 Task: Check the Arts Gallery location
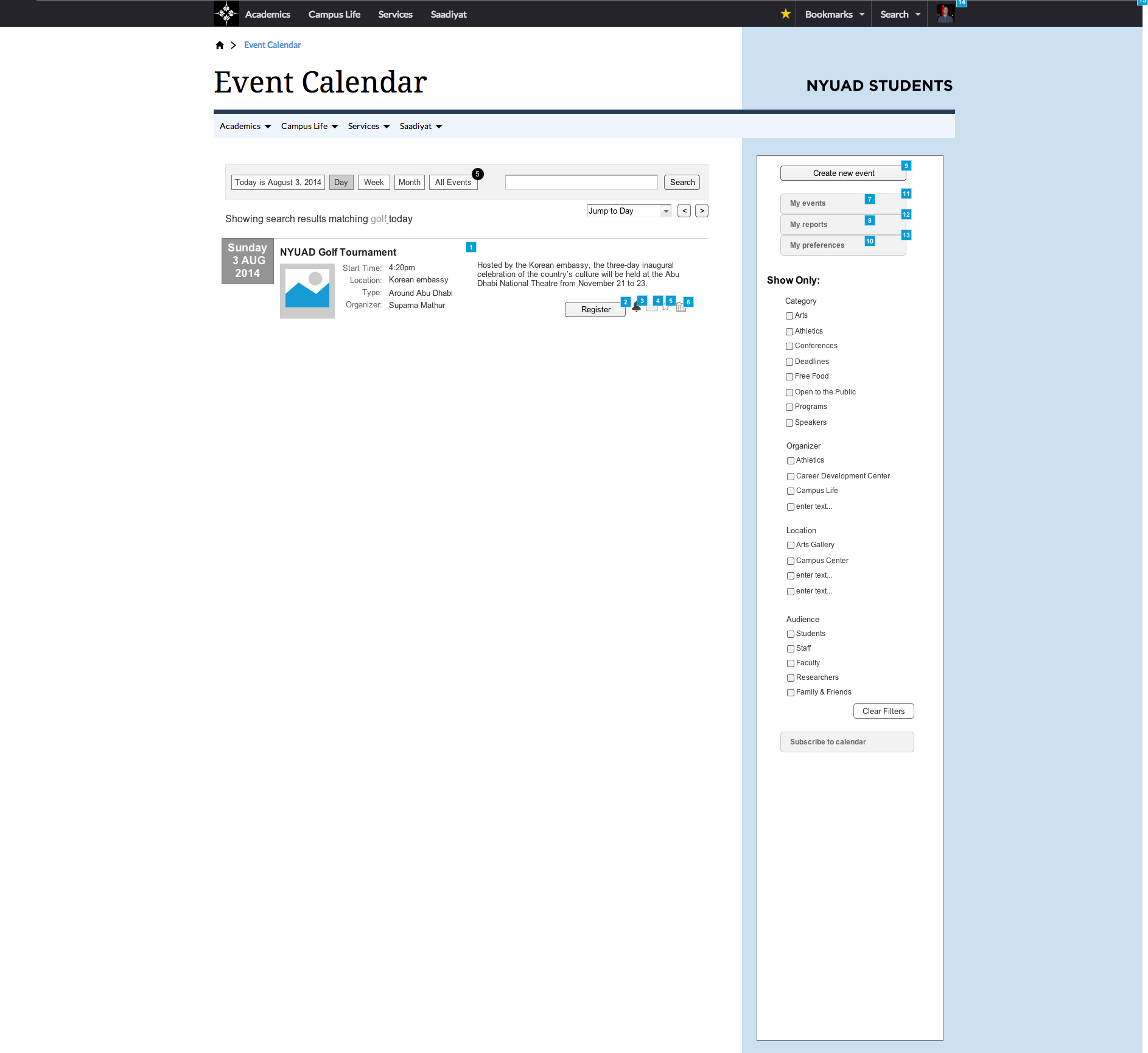pyautogui.click(x=791, y=545)
